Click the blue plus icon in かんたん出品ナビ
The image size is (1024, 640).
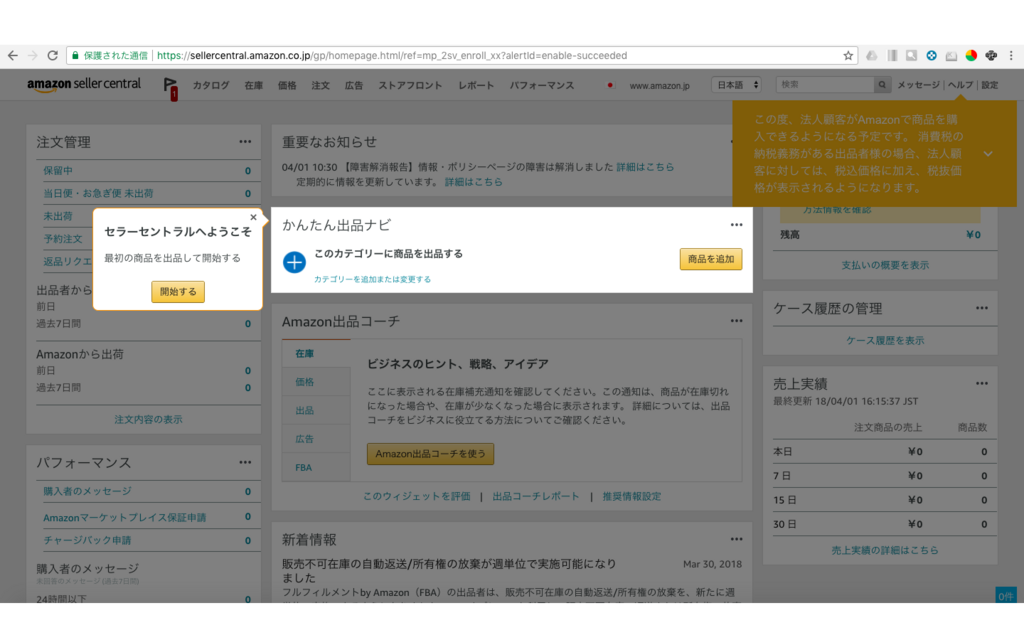[294, 262]
